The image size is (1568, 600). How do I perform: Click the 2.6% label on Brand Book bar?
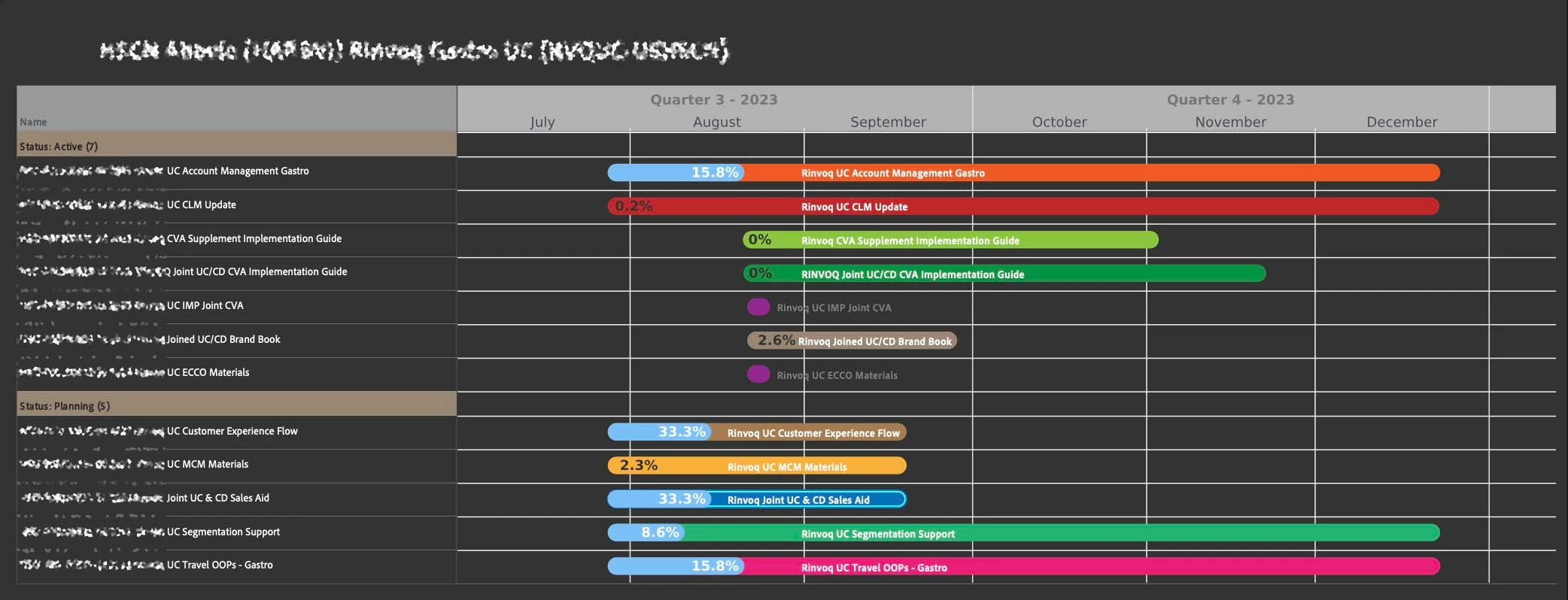776,340
